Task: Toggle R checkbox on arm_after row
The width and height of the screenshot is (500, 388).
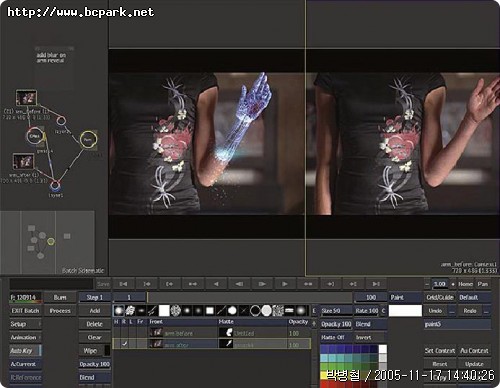Action: click(124, 343)
